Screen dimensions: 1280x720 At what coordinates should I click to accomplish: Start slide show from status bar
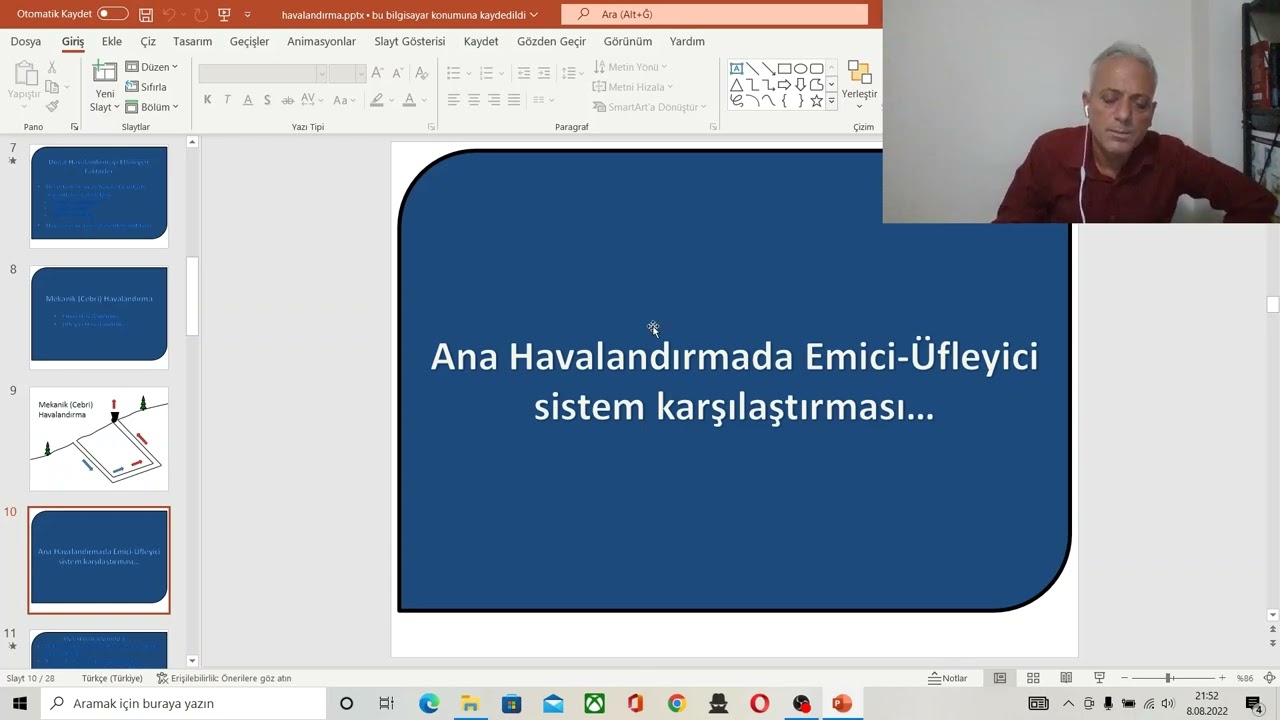[1099, 678]
